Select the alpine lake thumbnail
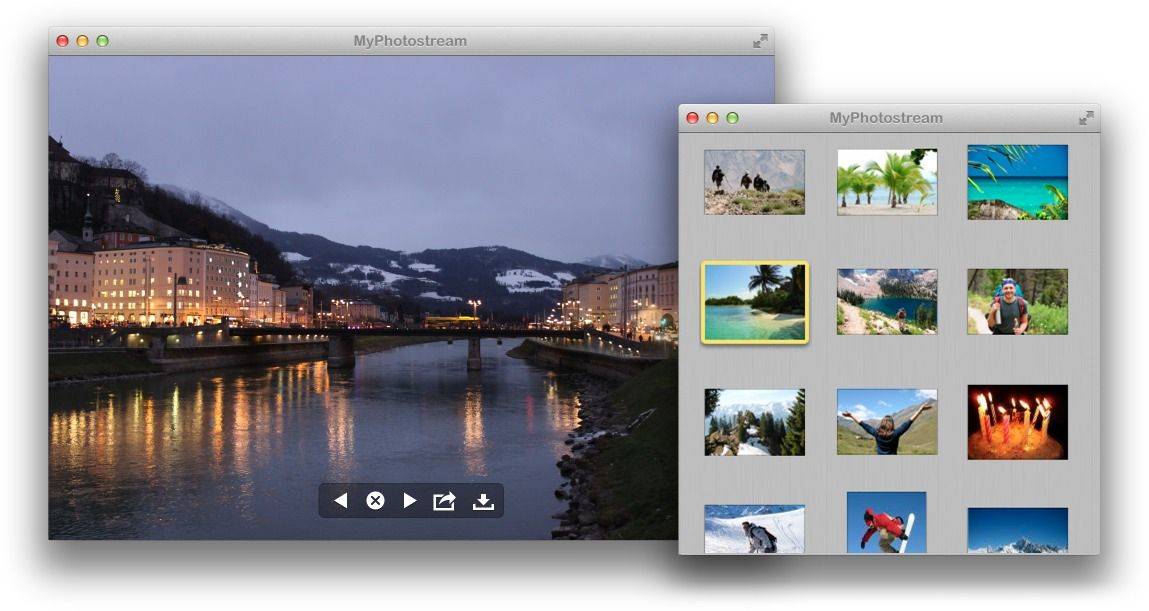 pos(887,301)
